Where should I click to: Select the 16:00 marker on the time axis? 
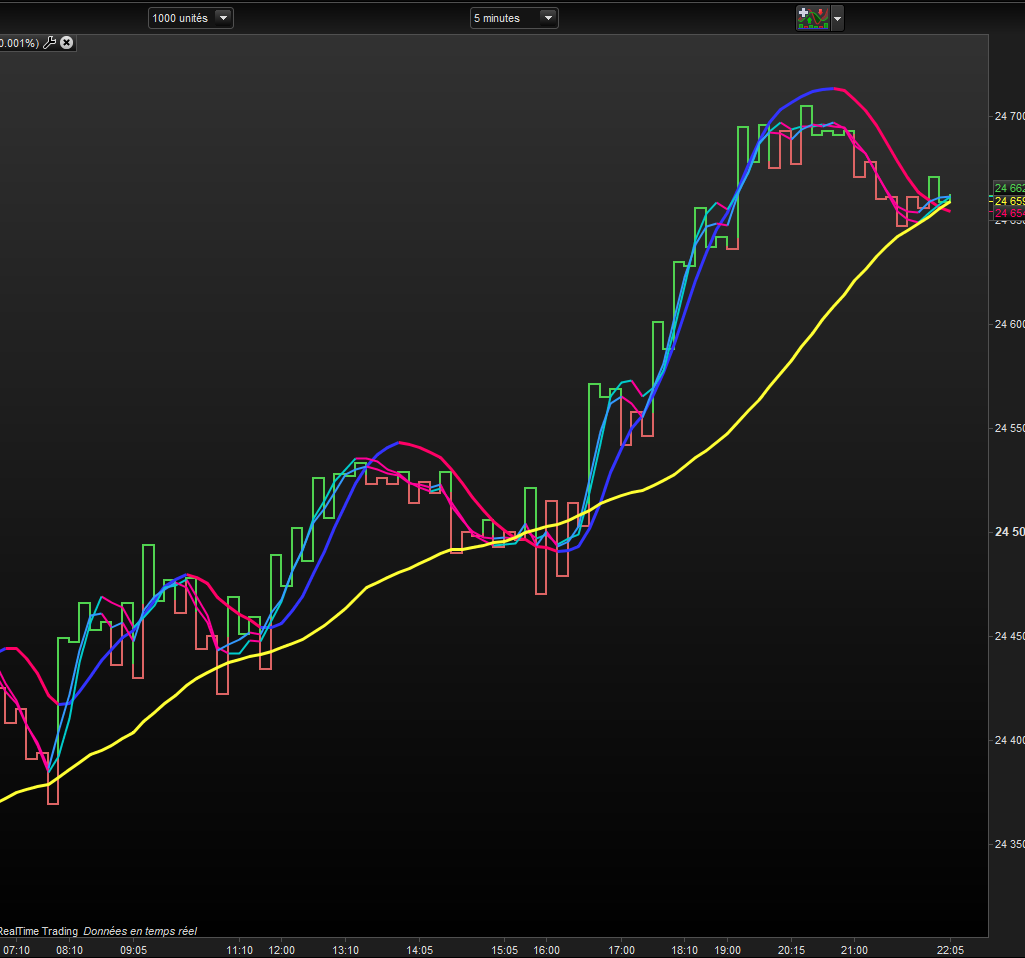click(546, 950)
